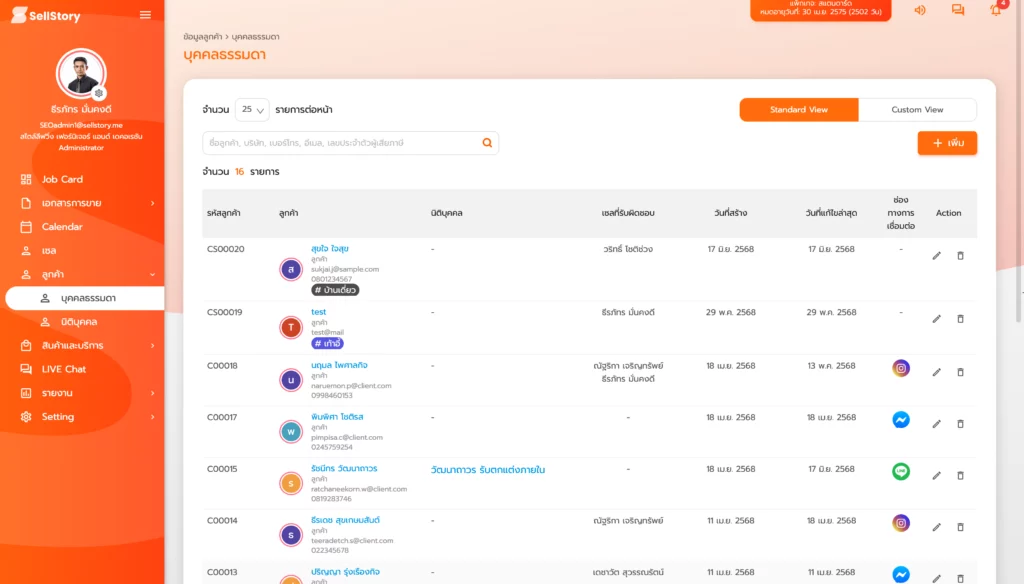Click รหัสลูกค้า column header
Screen dimensions: 1024x584
(223, 213)
